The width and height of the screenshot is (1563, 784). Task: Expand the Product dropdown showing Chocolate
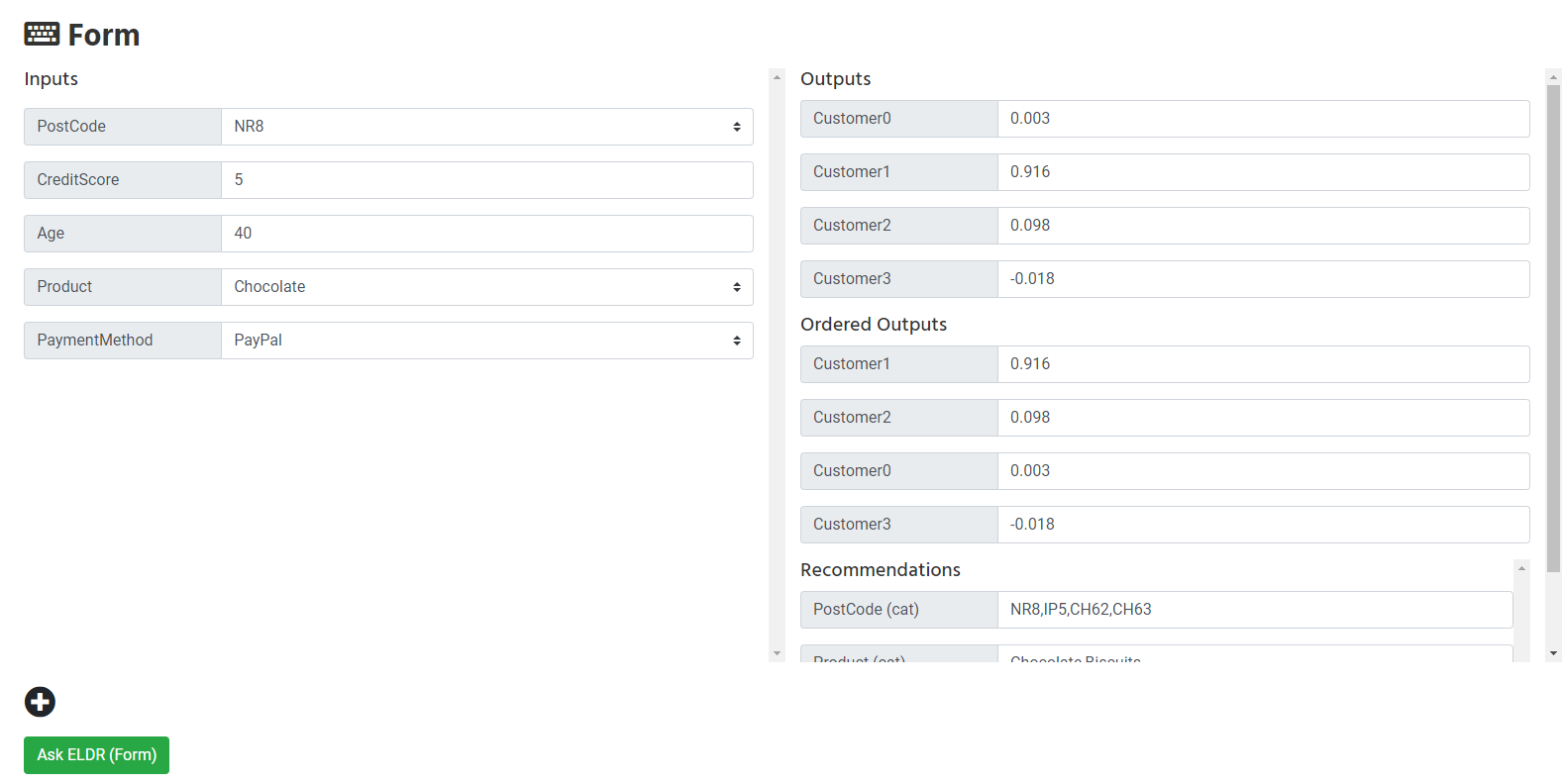click(x=486, y=287)
